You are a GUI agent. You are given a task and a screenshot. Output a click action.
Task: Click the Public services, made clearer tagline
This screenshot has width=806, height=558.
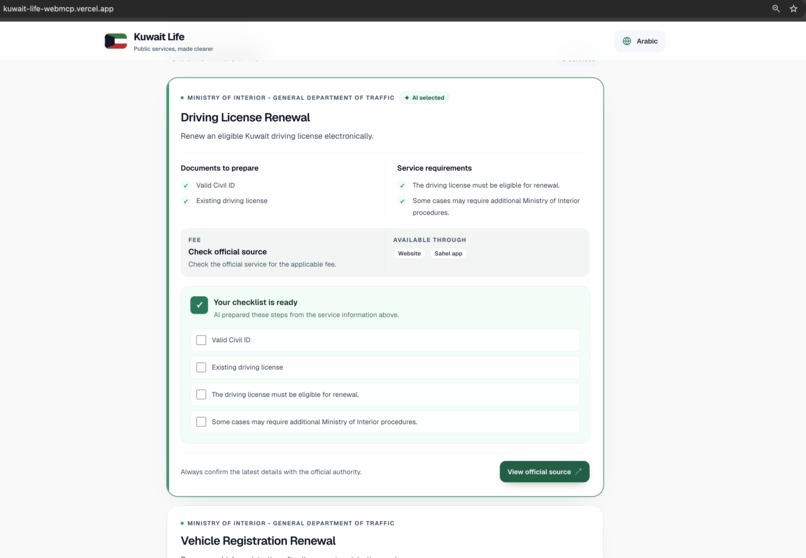coord(173,49)
